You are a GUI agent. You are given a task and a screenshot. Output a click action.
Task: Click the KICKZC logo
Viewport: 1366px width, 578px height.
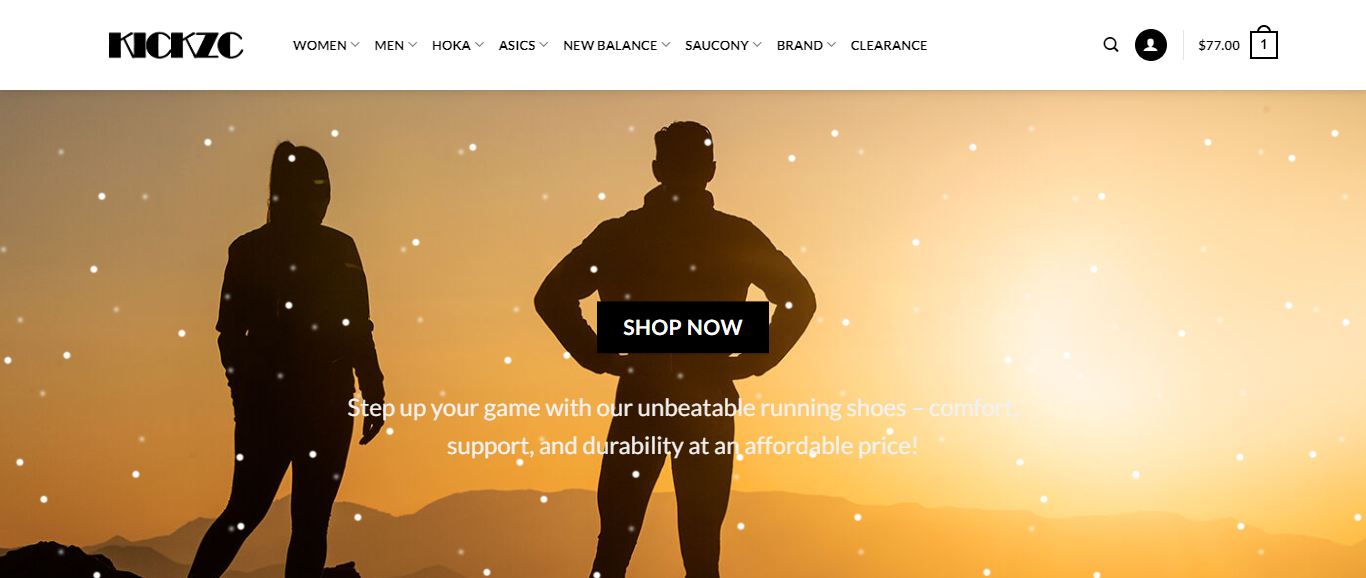pos(176,45)
